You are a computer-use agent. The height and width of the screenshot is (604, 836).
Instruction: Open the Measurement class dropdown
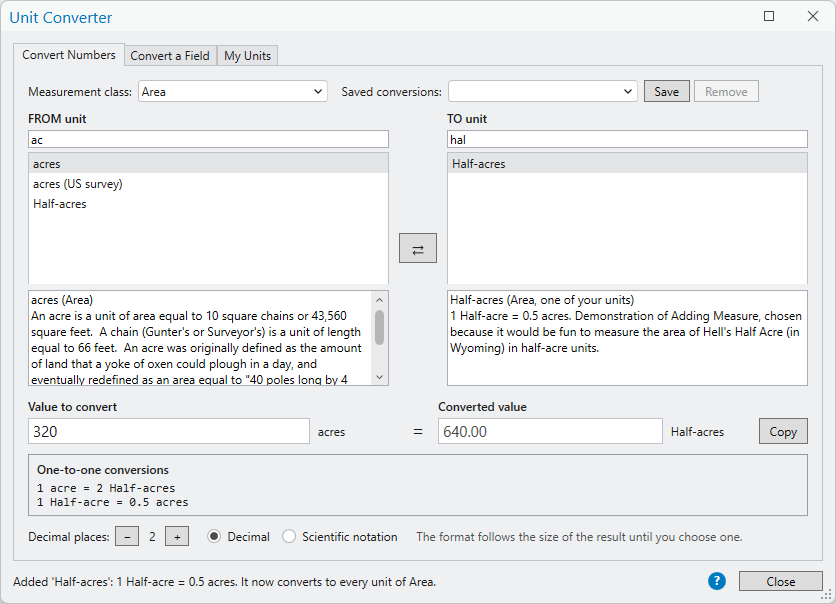click(x=233, y=91)
